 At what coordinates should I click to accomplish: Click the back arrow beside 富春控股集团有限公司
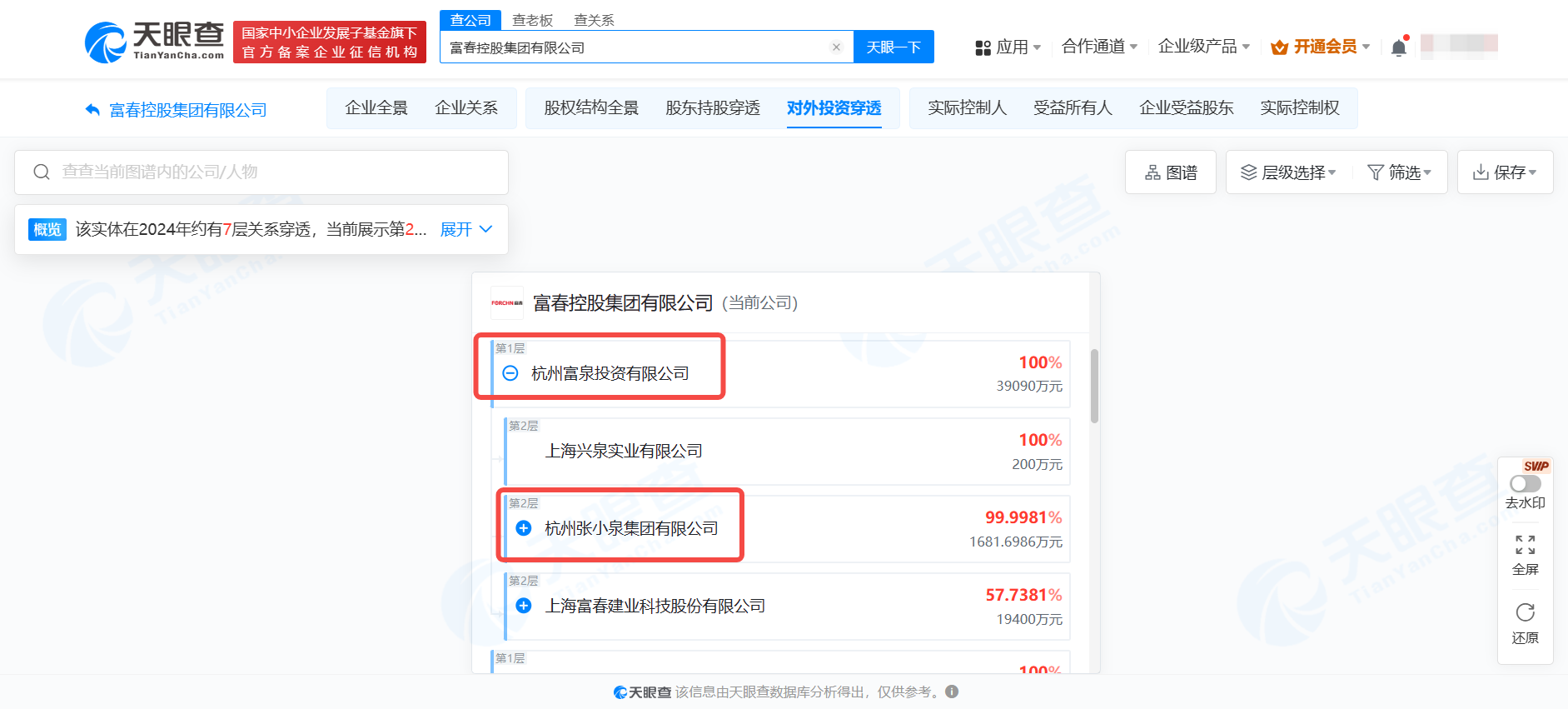(92, 109)
